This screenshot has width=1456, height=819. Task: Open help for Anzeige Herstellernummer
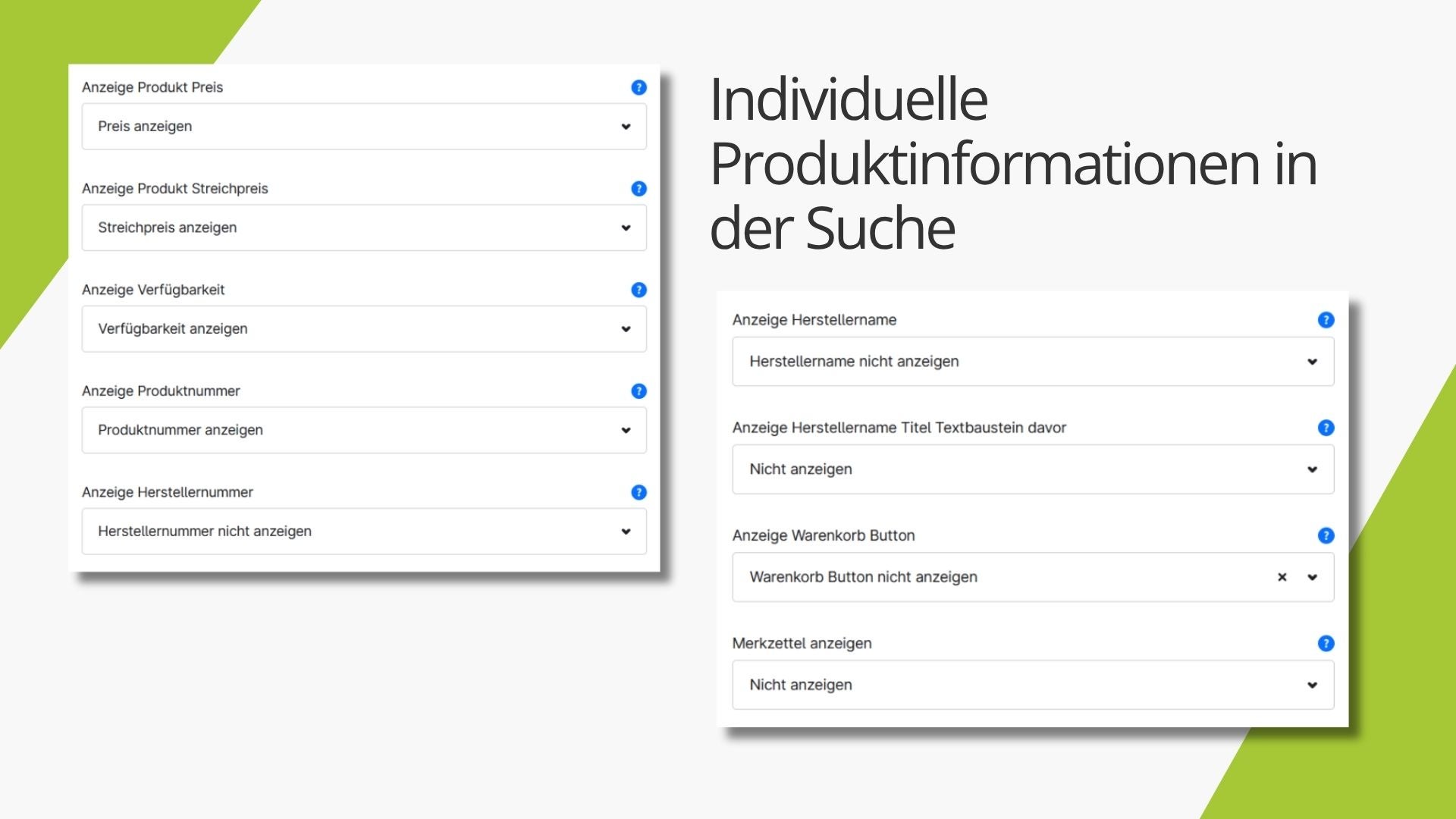[639, 492]
